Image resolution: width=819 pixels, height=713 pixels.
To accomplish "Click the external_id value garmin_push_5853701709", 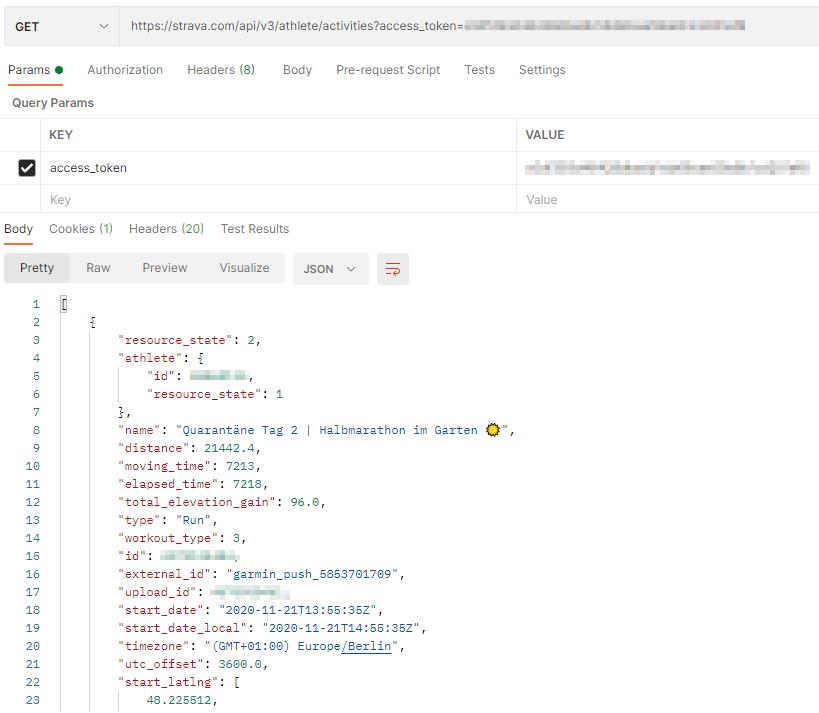I will coord(312,574).
